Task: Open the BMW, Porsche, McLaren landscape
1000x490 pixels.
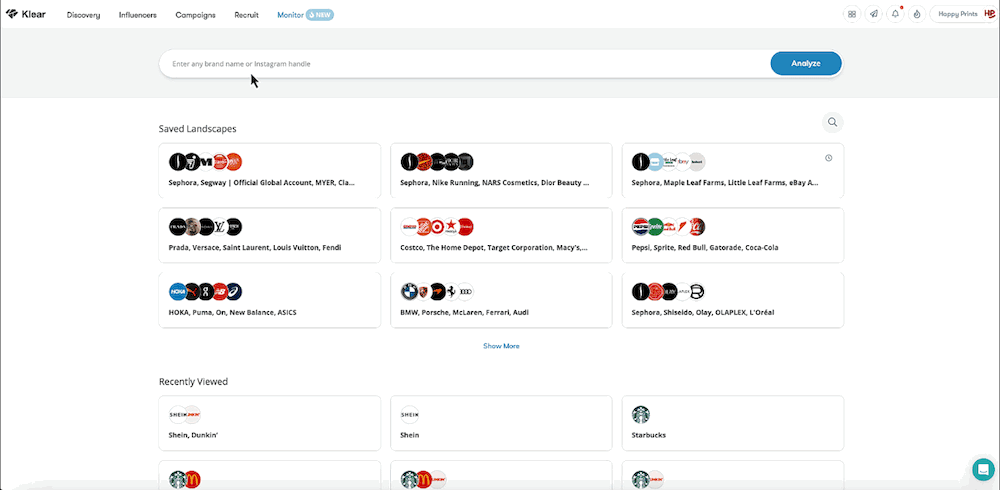Action: click(x=501, y=300)
